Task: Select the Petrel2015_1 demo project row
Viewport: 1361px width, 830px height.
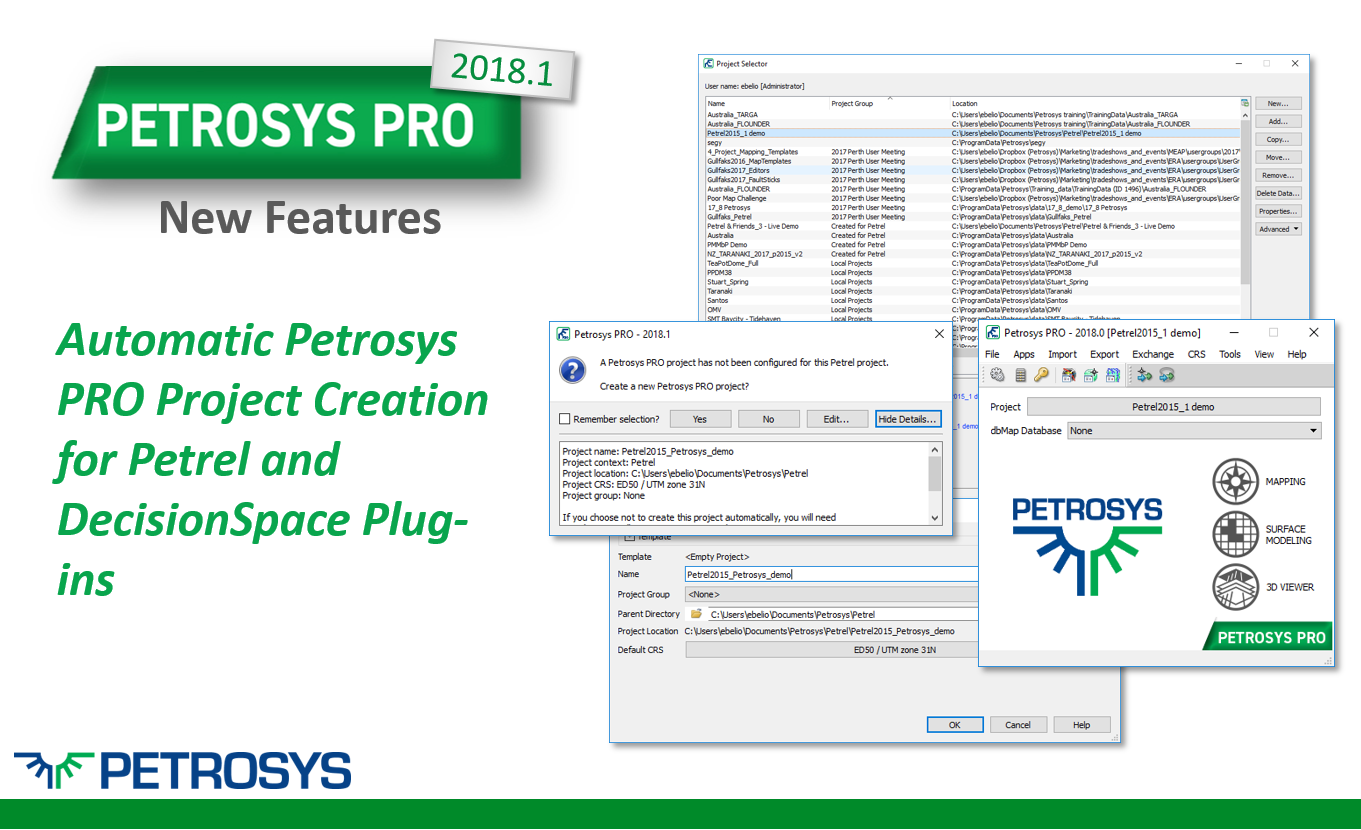Action: [972, 133]
